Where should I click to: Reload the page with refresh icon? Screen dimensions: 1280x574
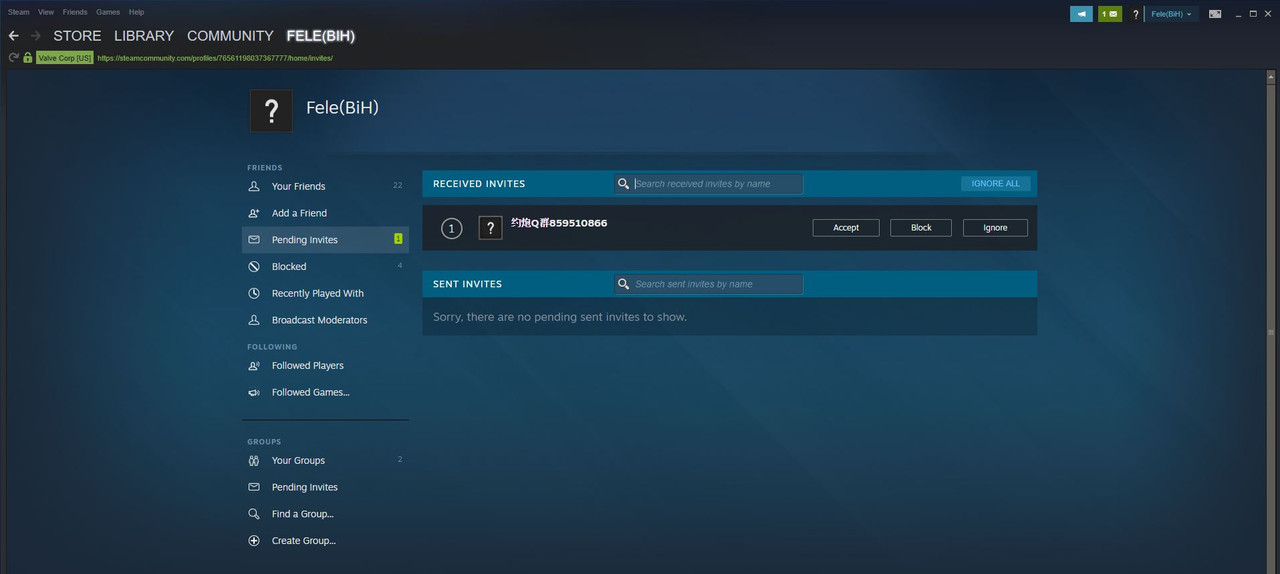[x=14, y=58]
